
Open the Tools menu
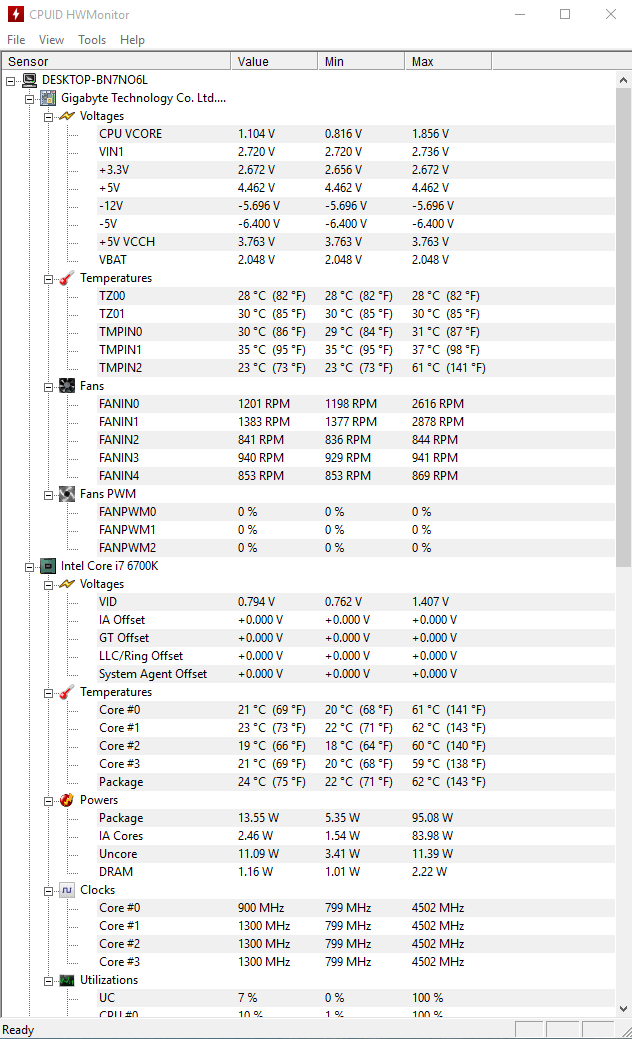[92, 40]
